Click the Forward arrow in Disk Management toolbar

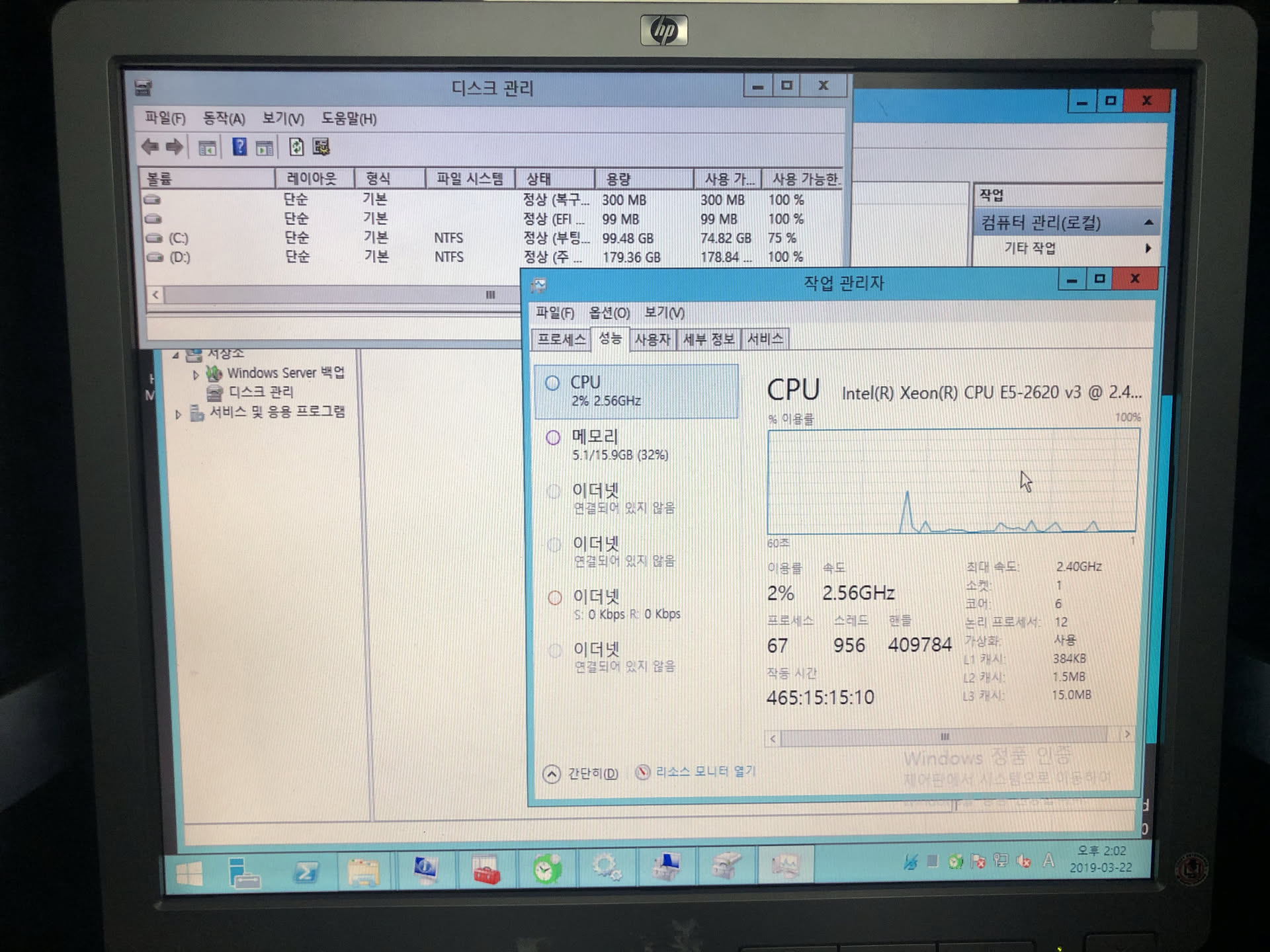coord(175,147)
